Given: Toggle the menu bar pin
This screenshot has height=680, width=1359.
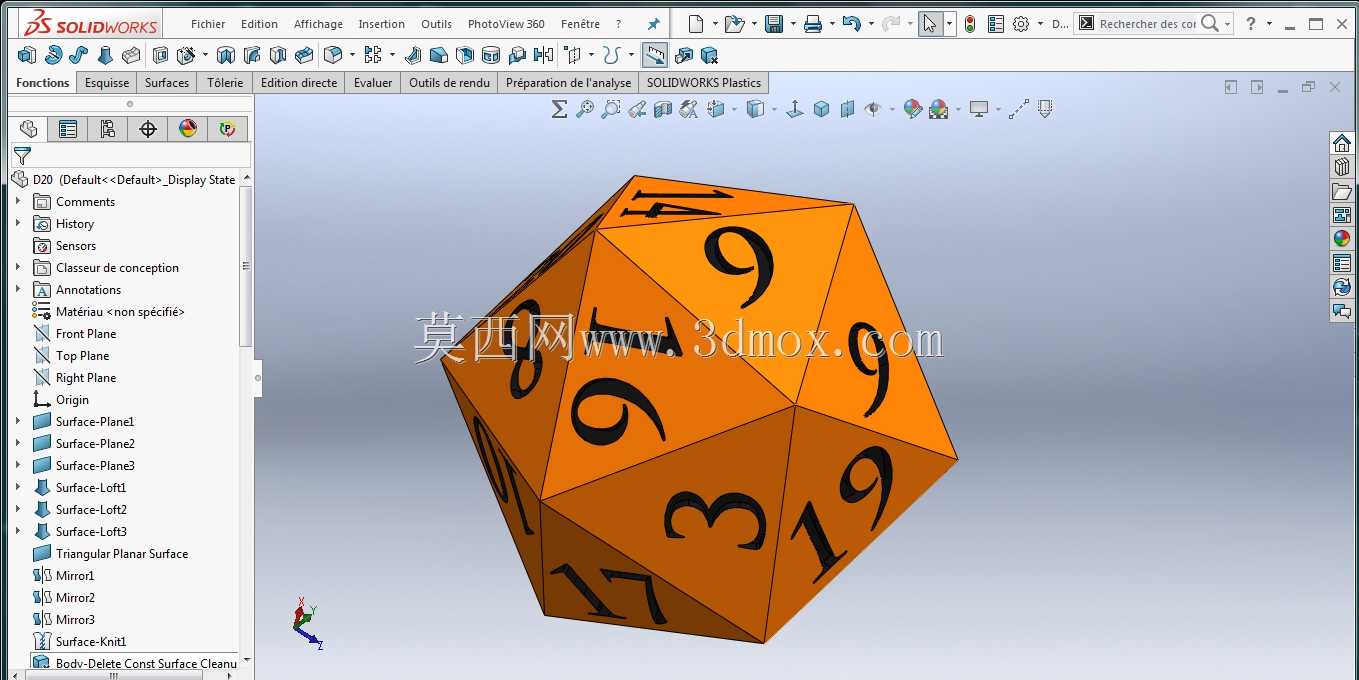Looking at the screenshot, I should [654, 24].
